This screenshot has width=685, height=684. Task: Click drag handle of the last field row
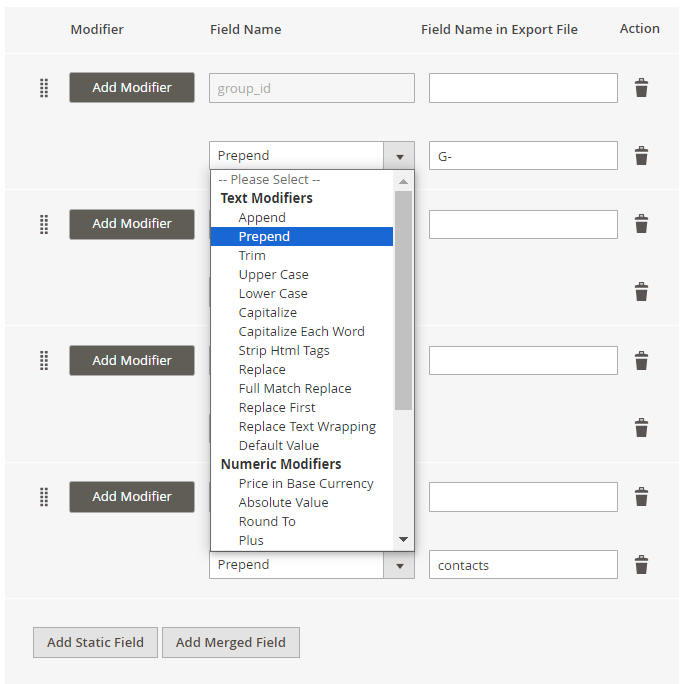point(44,497)
